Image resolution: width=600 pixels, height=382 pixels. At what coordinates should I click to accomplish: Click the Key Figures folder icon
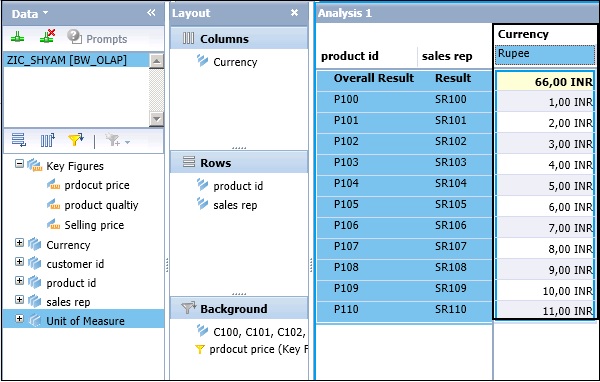tap(34, 165)
